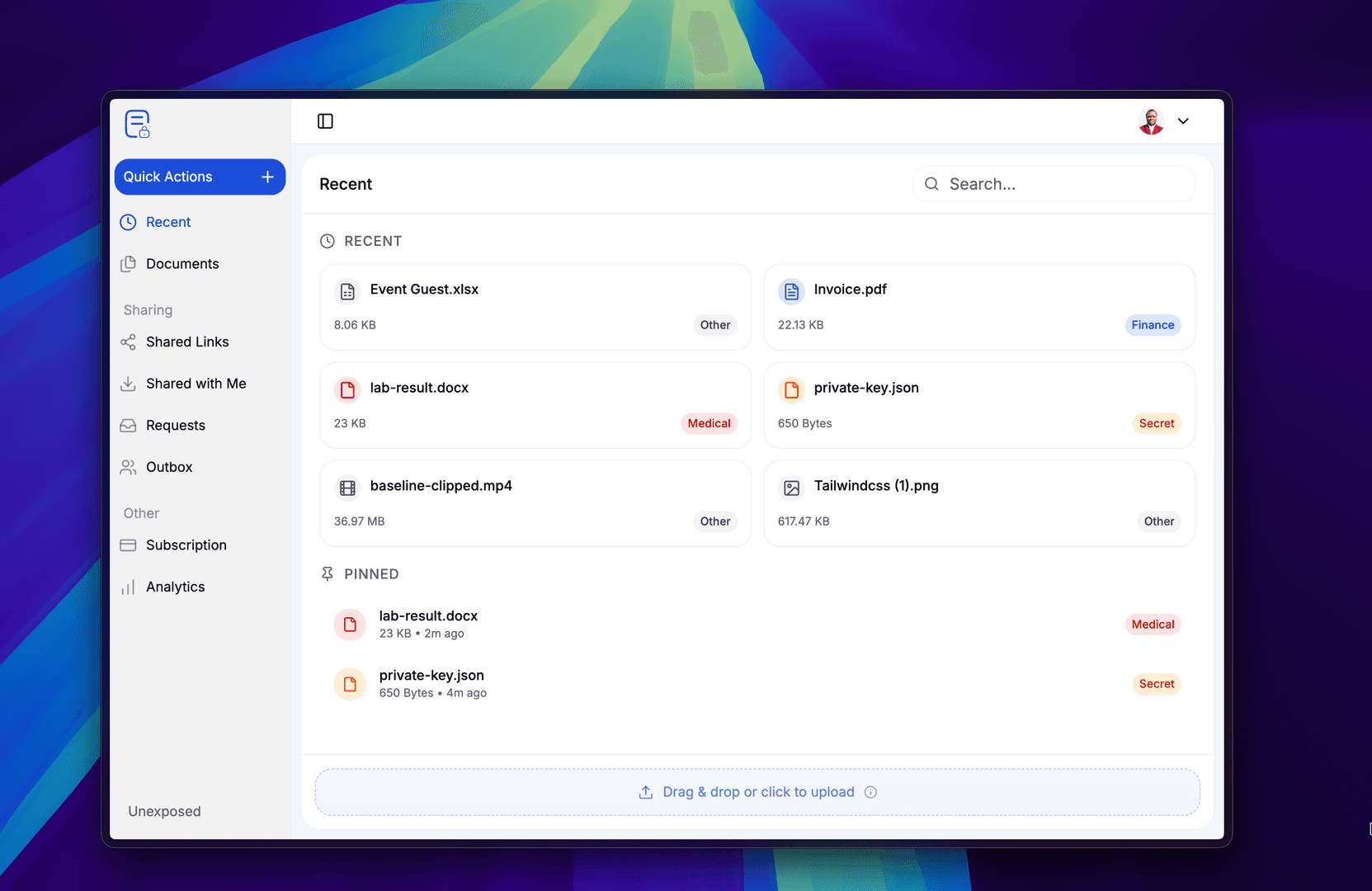Open Invoice.pdf file name
Image resolution: width=1372 pixels, height=891 pixels.
[x=850, y=290]
